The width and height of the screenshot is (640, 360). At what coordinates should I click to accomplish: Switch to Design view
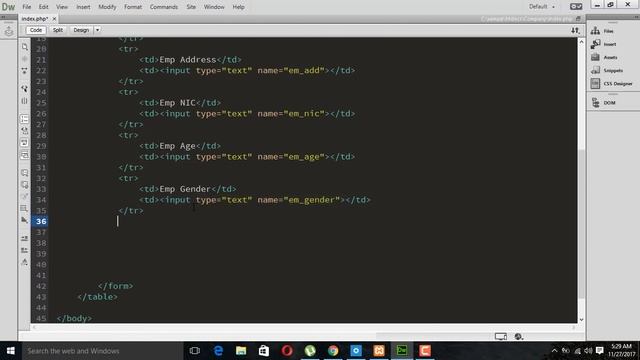[81, 30]
